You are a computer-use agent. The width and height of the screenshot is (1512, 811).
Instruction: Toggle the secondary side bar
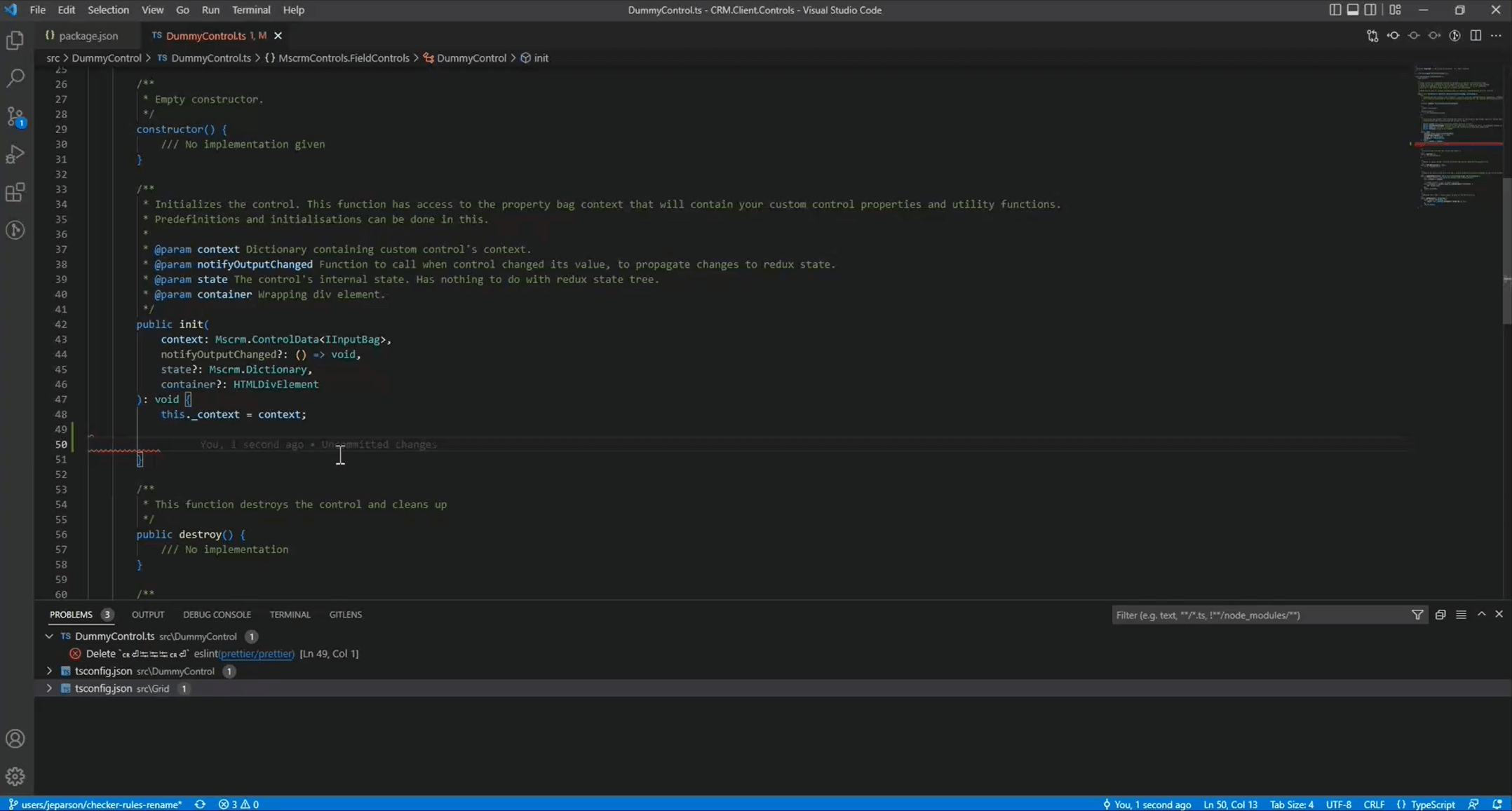tap(1372, 10)
